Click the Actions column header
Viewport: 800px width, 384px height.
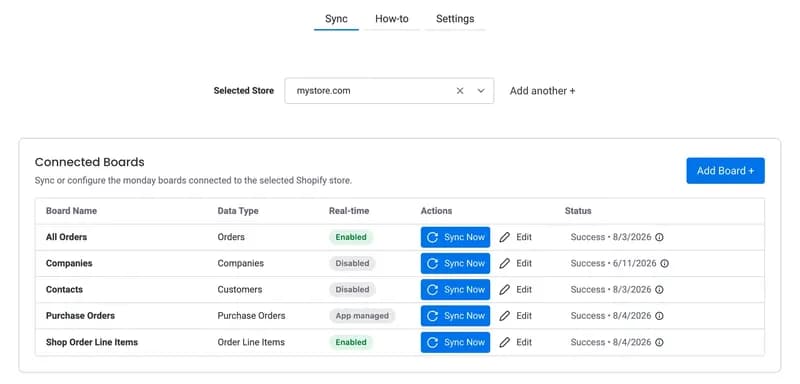coord(436,211)
